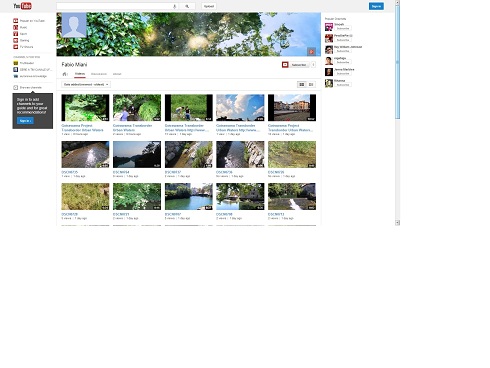490x368 pixels.
Task: Click the microphone icon in search bar
Action: point(174,6)
